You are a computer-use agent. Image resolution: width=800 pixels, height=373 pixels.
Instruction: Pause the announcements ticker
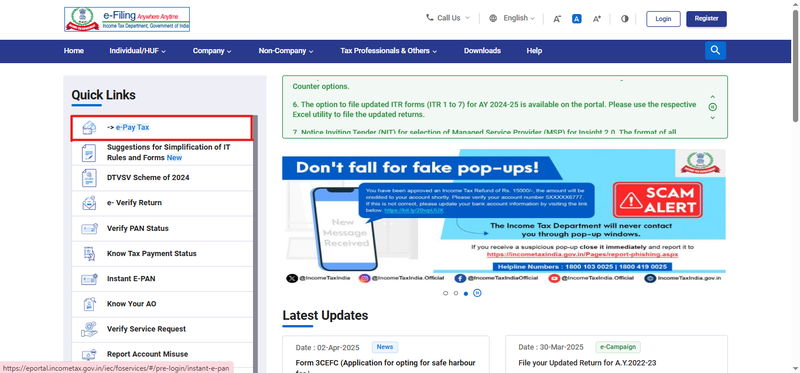[713, 107]
